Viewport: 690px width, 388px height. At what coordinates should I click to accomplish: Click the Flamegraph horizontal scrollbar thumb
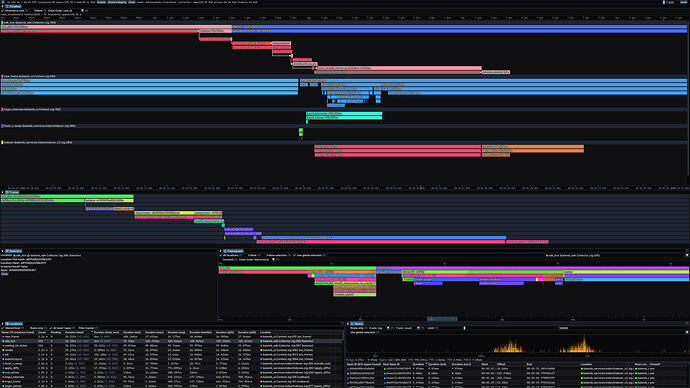(x=442, y=318)
